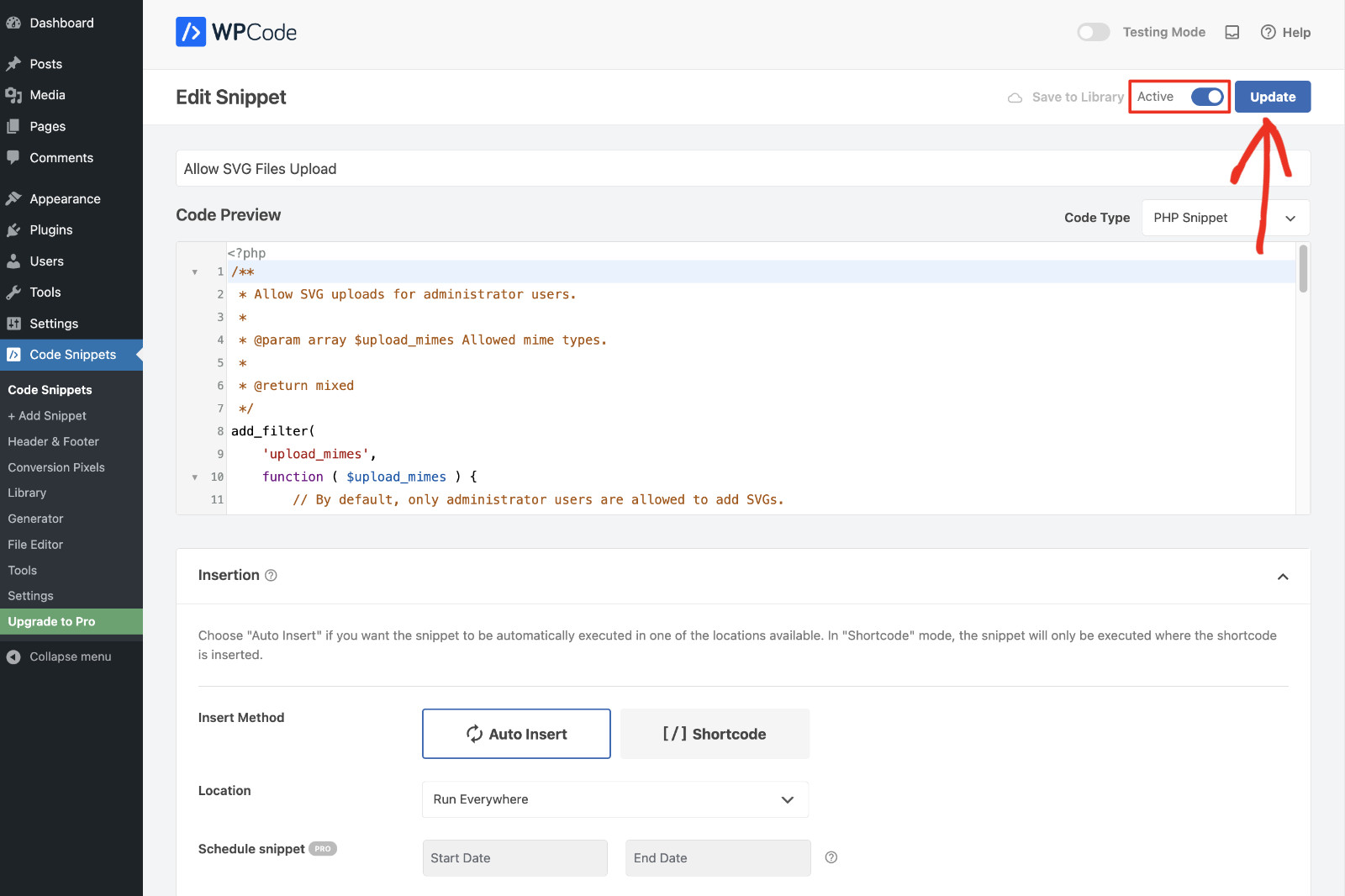This screenshot has width=1345, height=896.
Task: Enable Testing Mode
Action: [x=1093, y=31]
